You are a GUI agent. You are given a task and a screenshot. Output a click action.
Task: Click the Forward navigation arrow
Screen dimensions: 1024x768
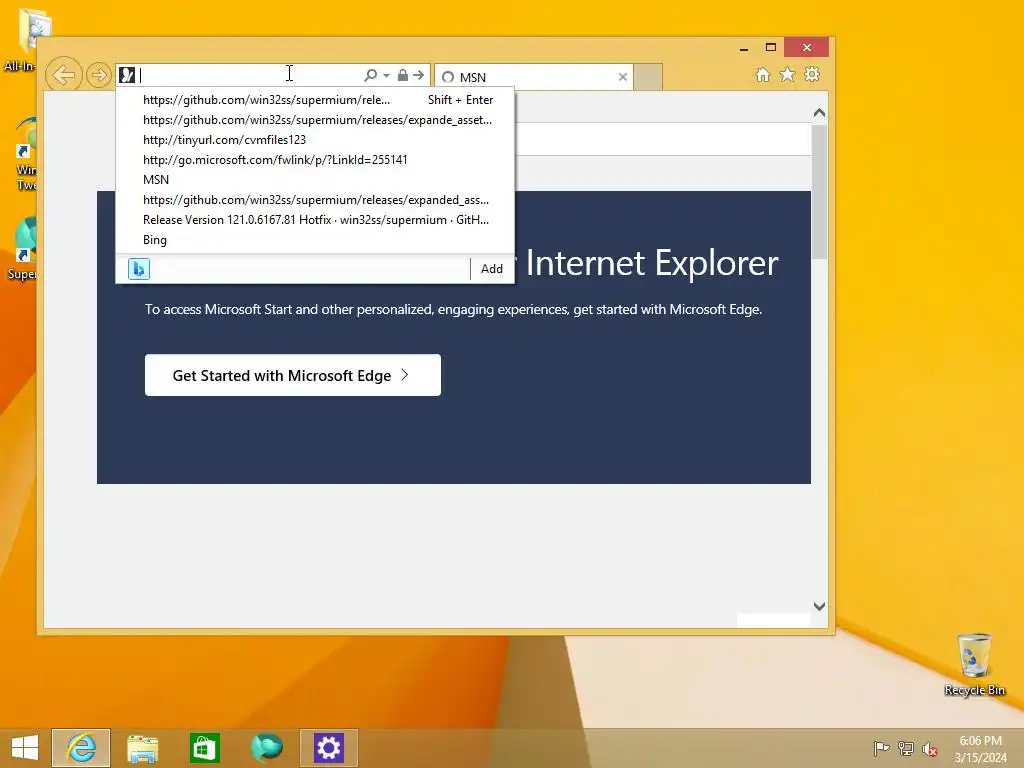99,75
